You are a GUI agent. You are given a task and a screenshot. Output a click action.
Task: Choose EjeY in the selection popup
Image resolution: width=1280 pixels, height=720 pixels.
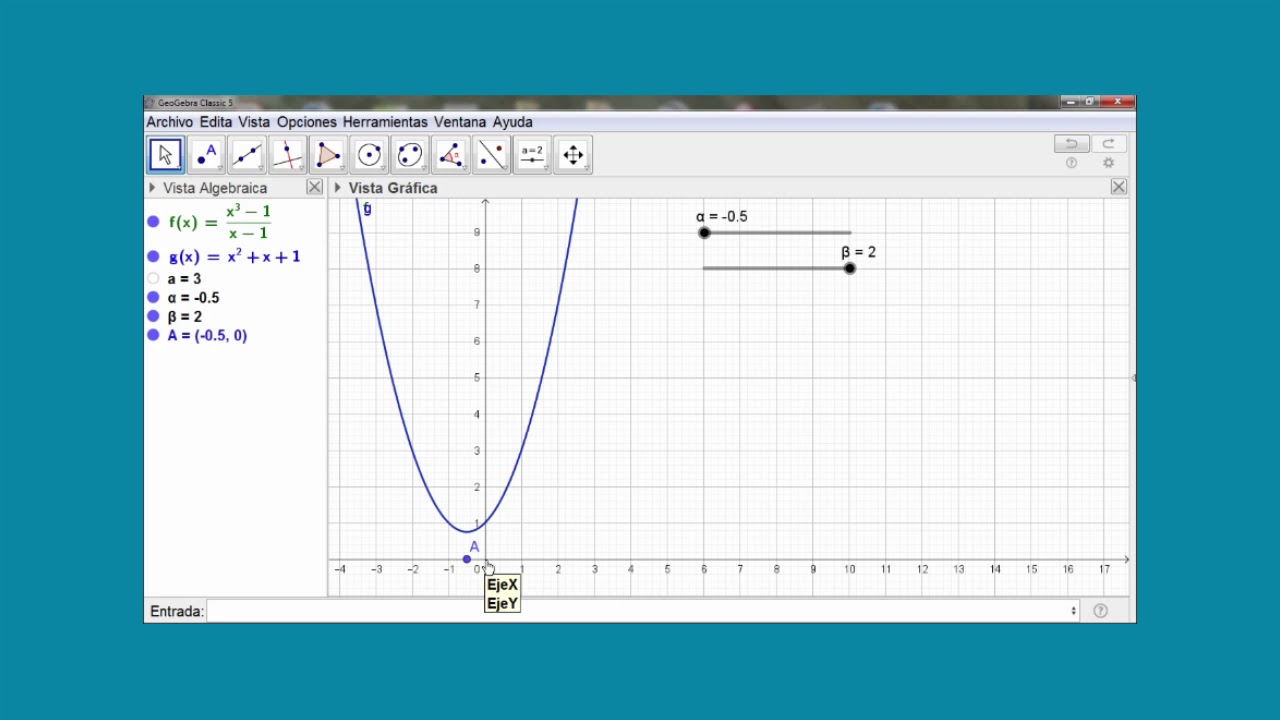[x=502, y=603]
